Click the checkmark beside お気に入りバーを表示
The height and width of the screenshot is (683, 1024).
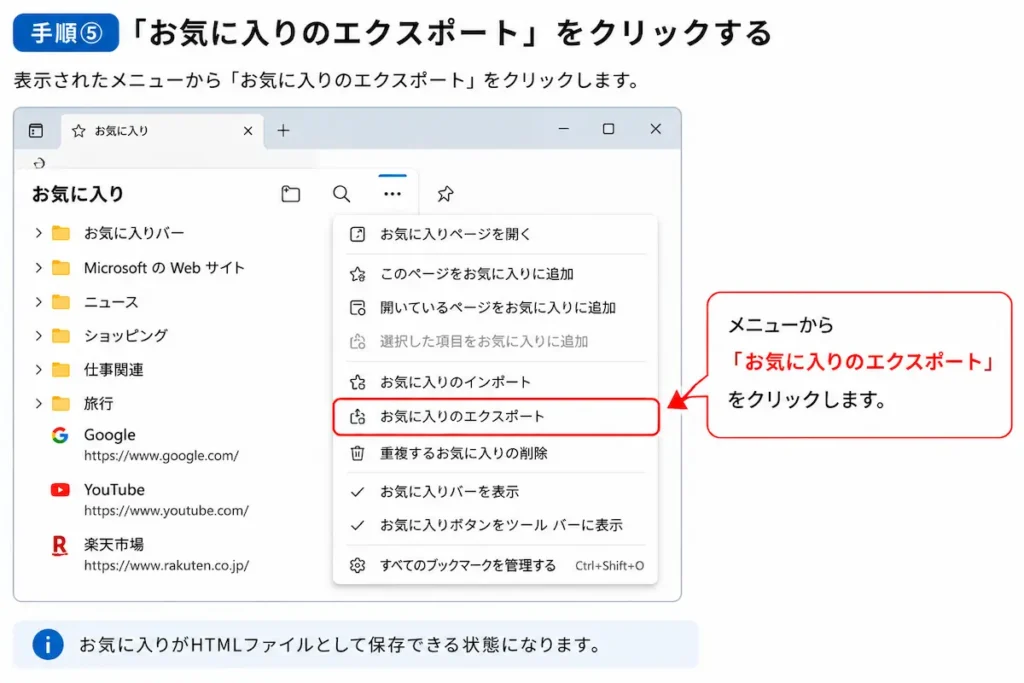point(357,492)
